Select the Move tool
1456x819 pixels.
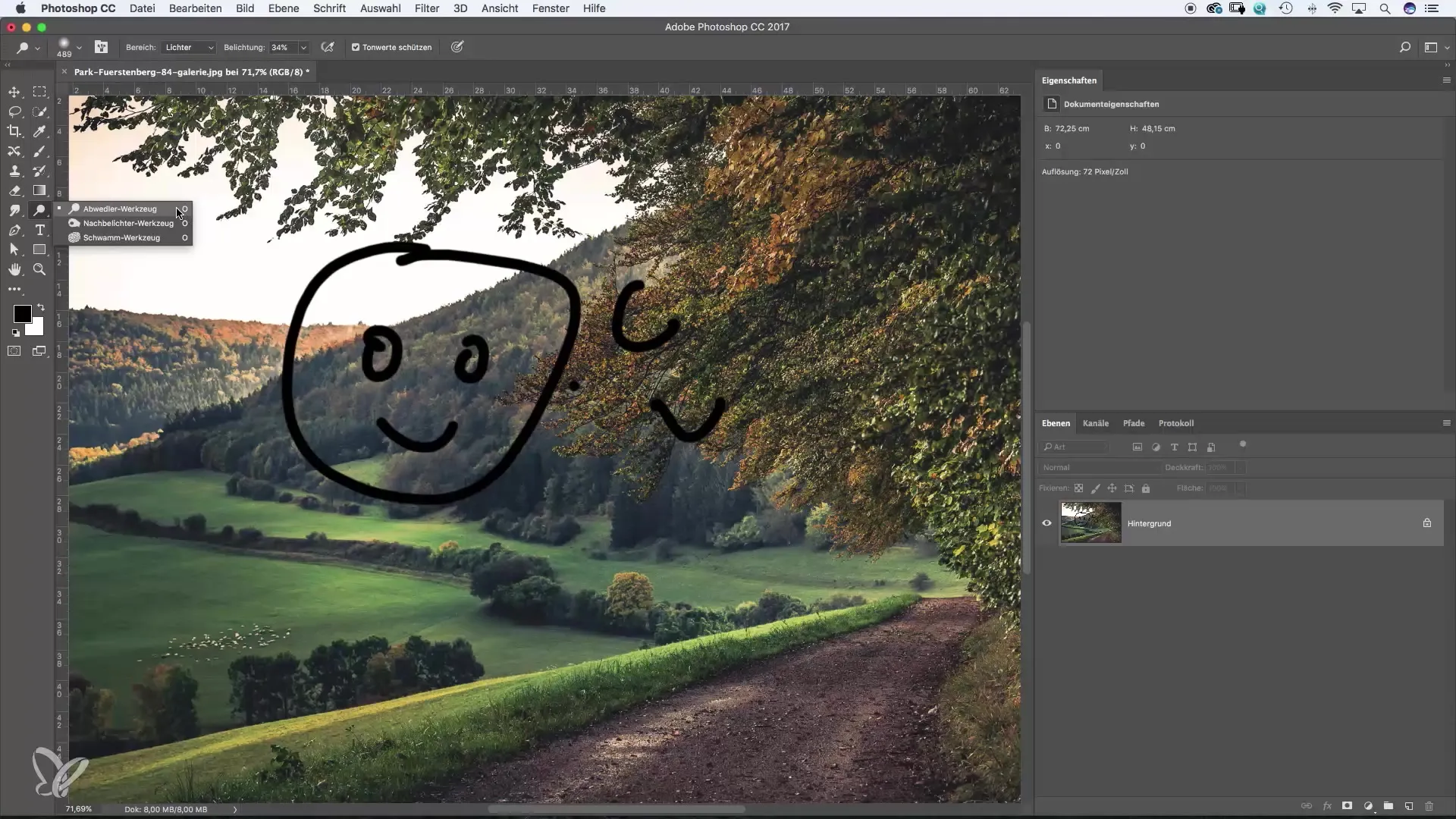14,92
